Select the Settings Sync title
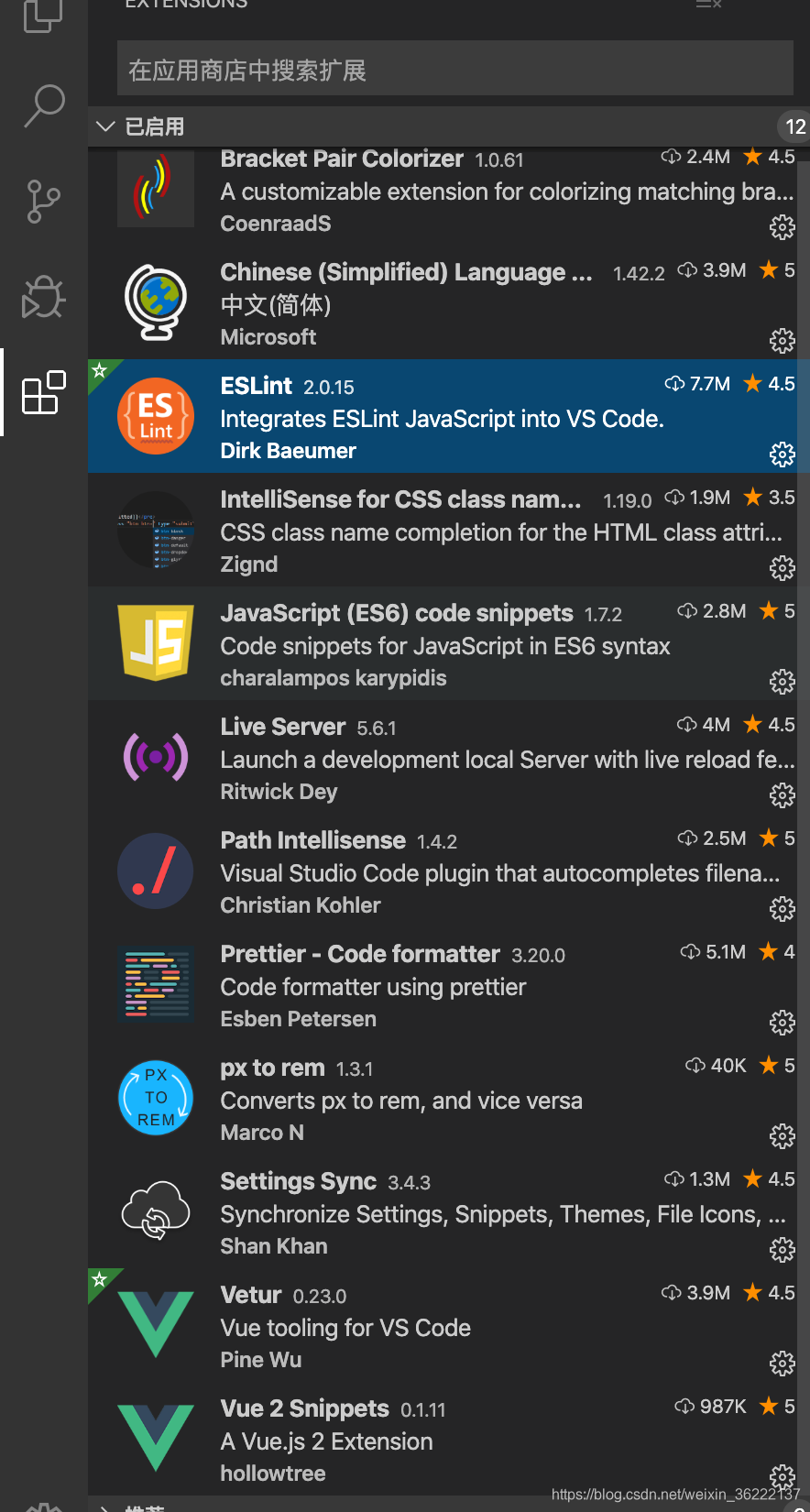Image resolution: width=810 pixels, height=1512 pixels. 299,1181
